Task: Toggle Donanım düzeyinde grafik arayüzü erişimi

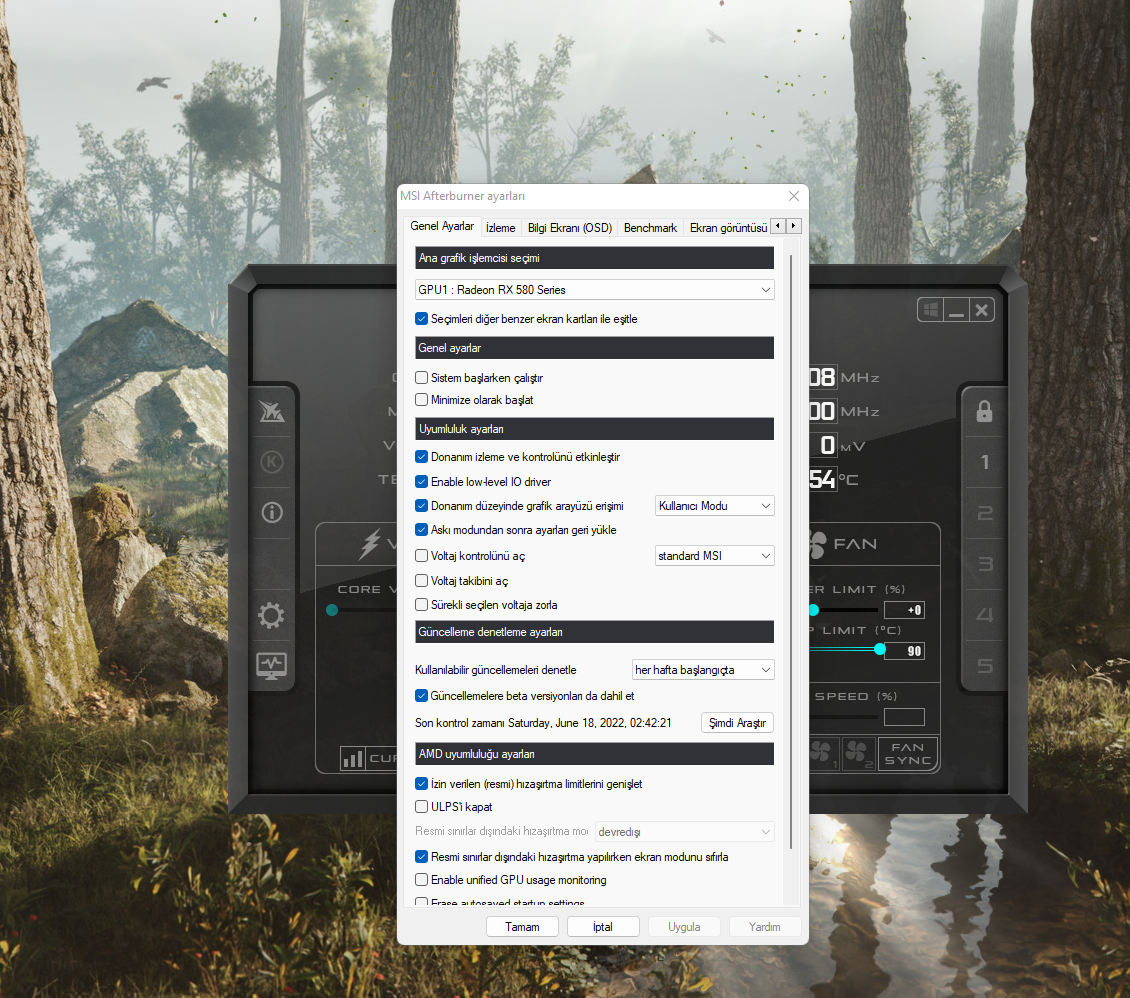Action: coord(422,506)
